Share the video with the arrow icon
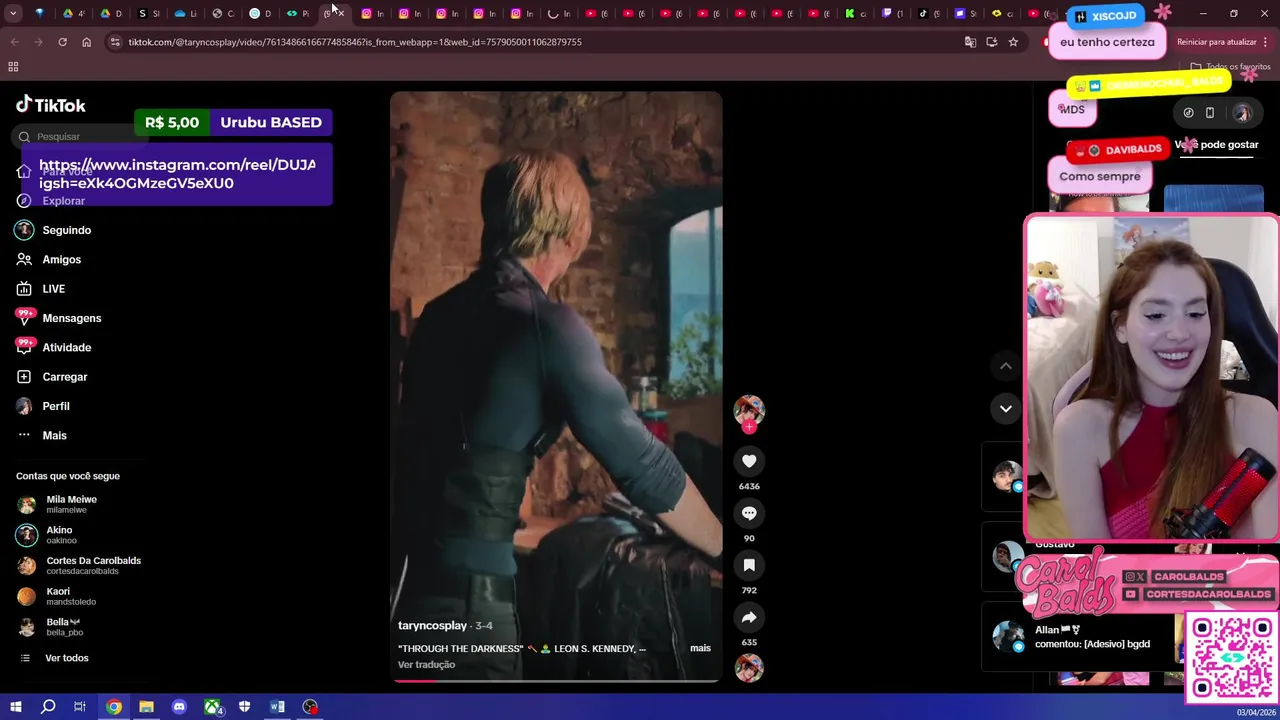The width and height of the screenshot is (1280, 720). (x=749, y=617)
